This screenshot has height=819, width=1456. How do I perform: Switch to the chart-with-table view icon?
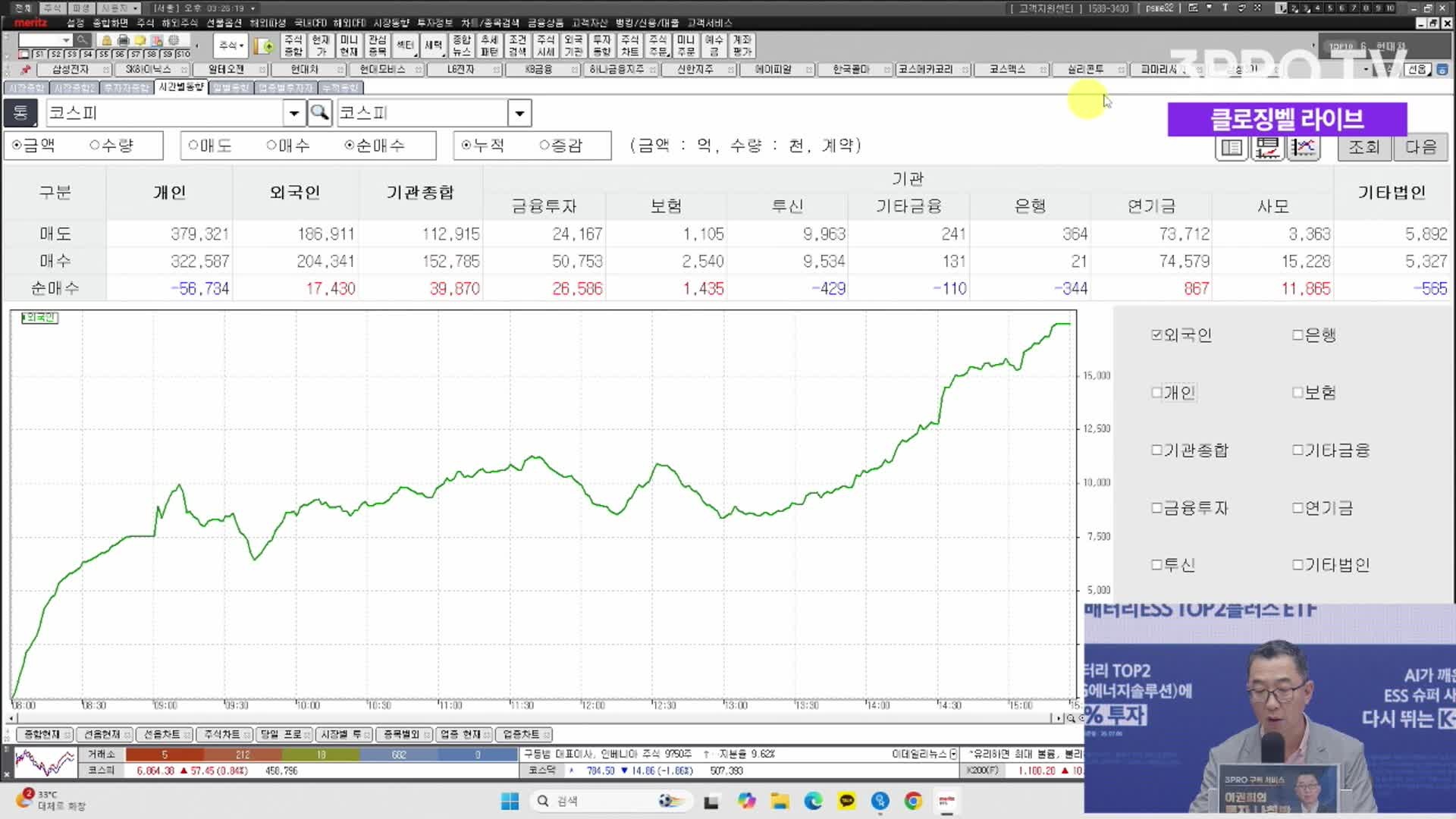(x=1267, y=147)
